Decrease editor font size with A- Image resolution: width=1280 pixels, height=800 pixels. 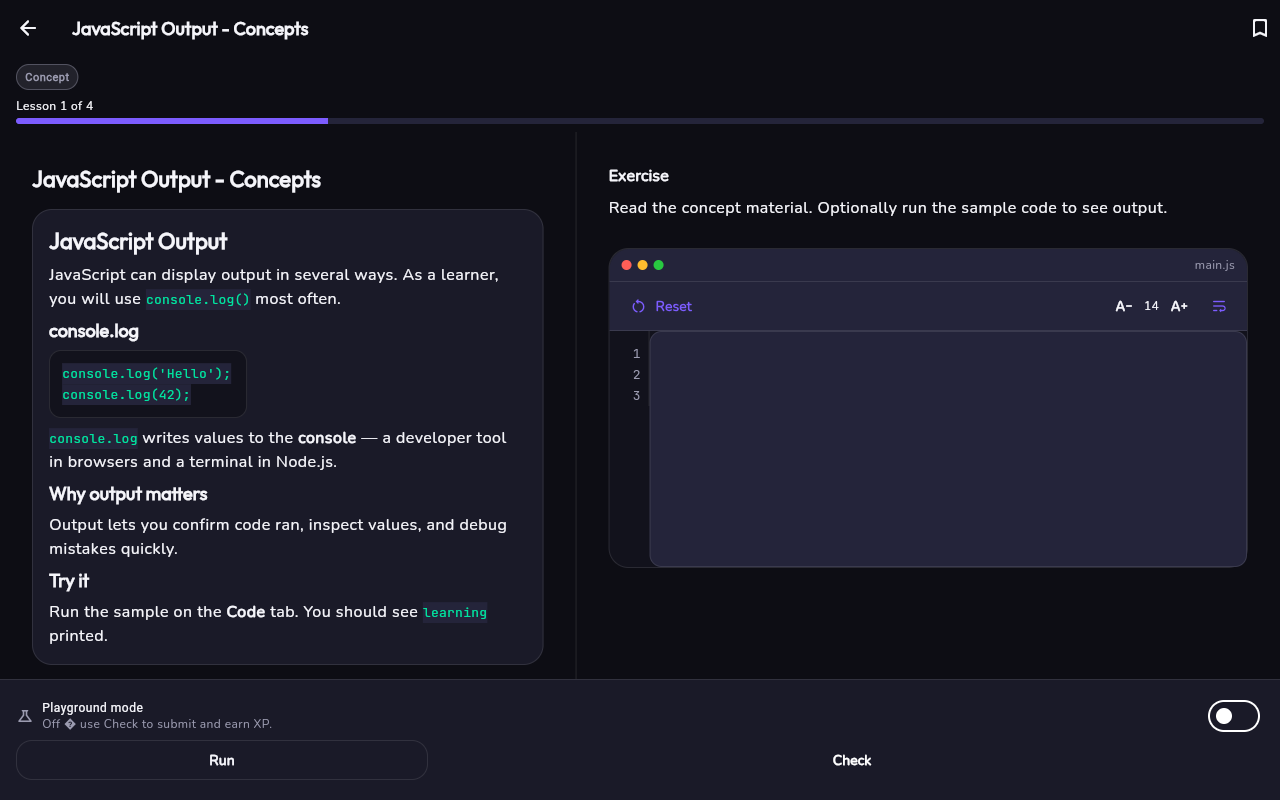point(1124,306)
